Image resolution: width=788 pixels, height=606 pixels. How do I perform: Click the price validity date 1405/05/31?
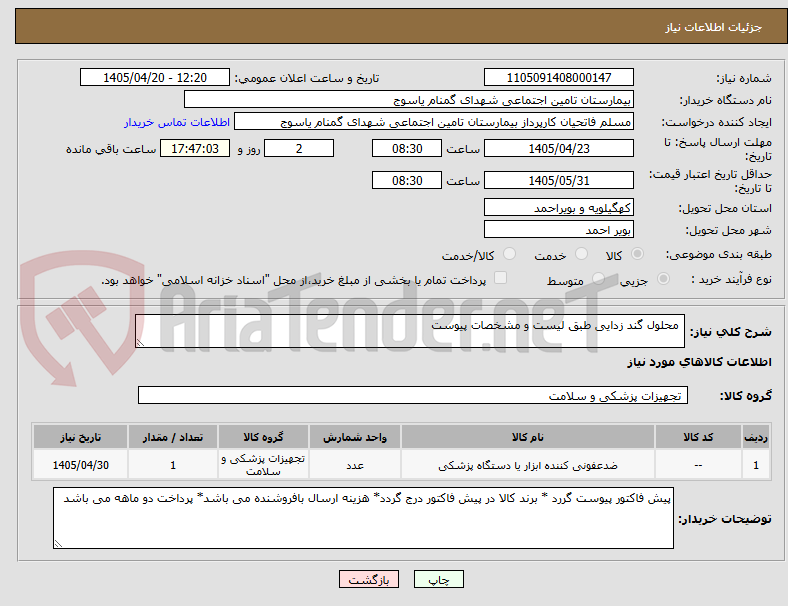click(x=559, y=180)
